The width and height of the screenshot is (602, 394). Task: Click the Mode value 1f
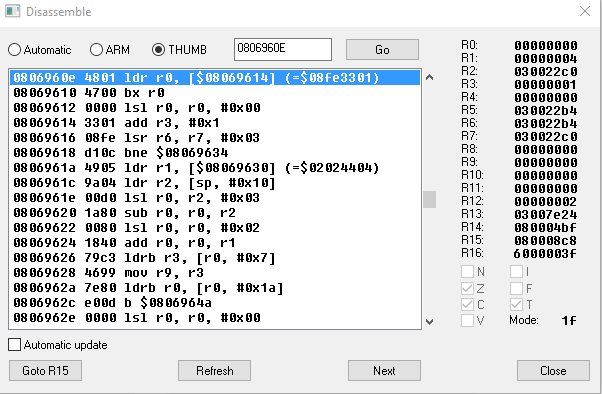click(569, 320)
